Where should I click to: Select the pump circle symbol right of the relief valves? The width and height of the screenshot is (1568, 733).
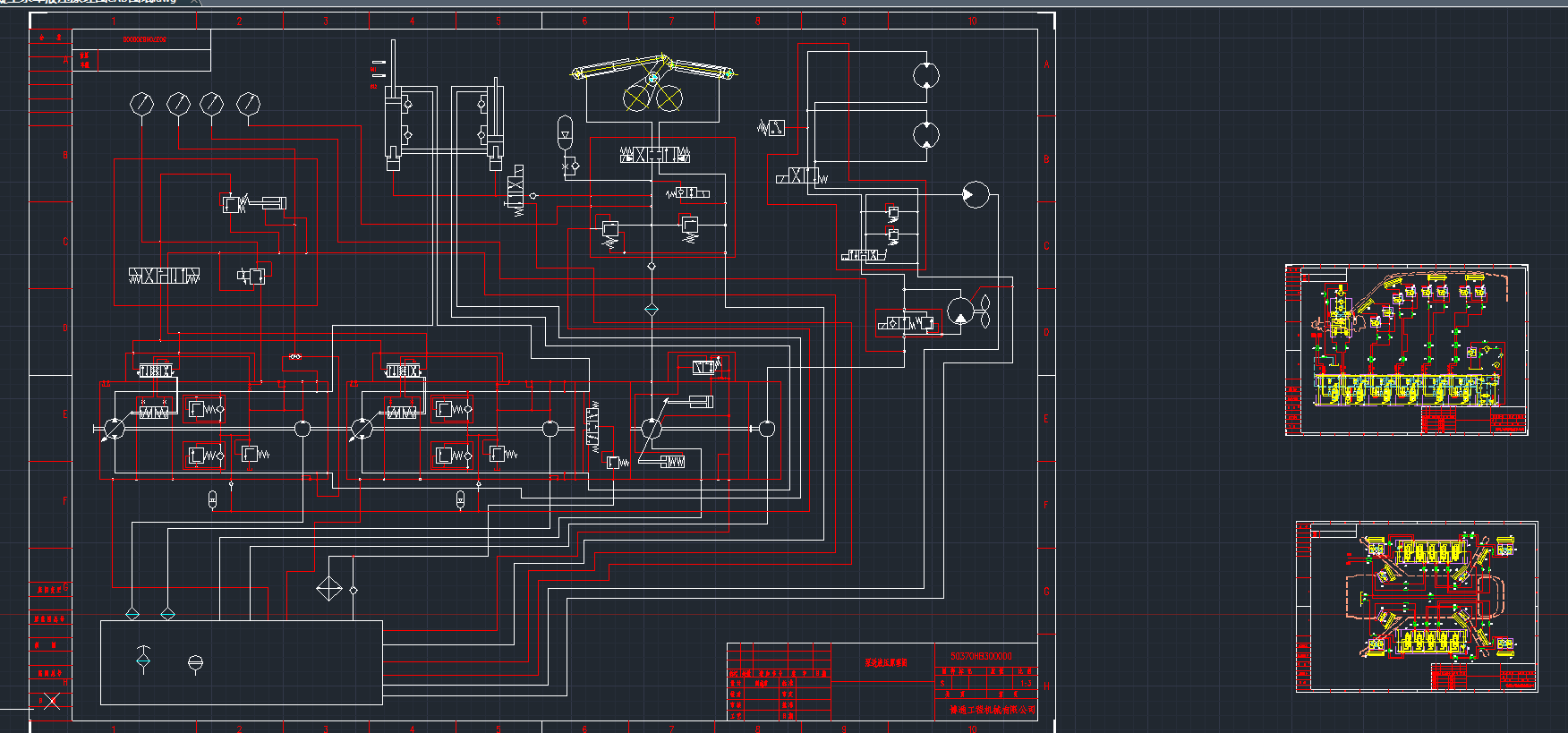[975, 194]
